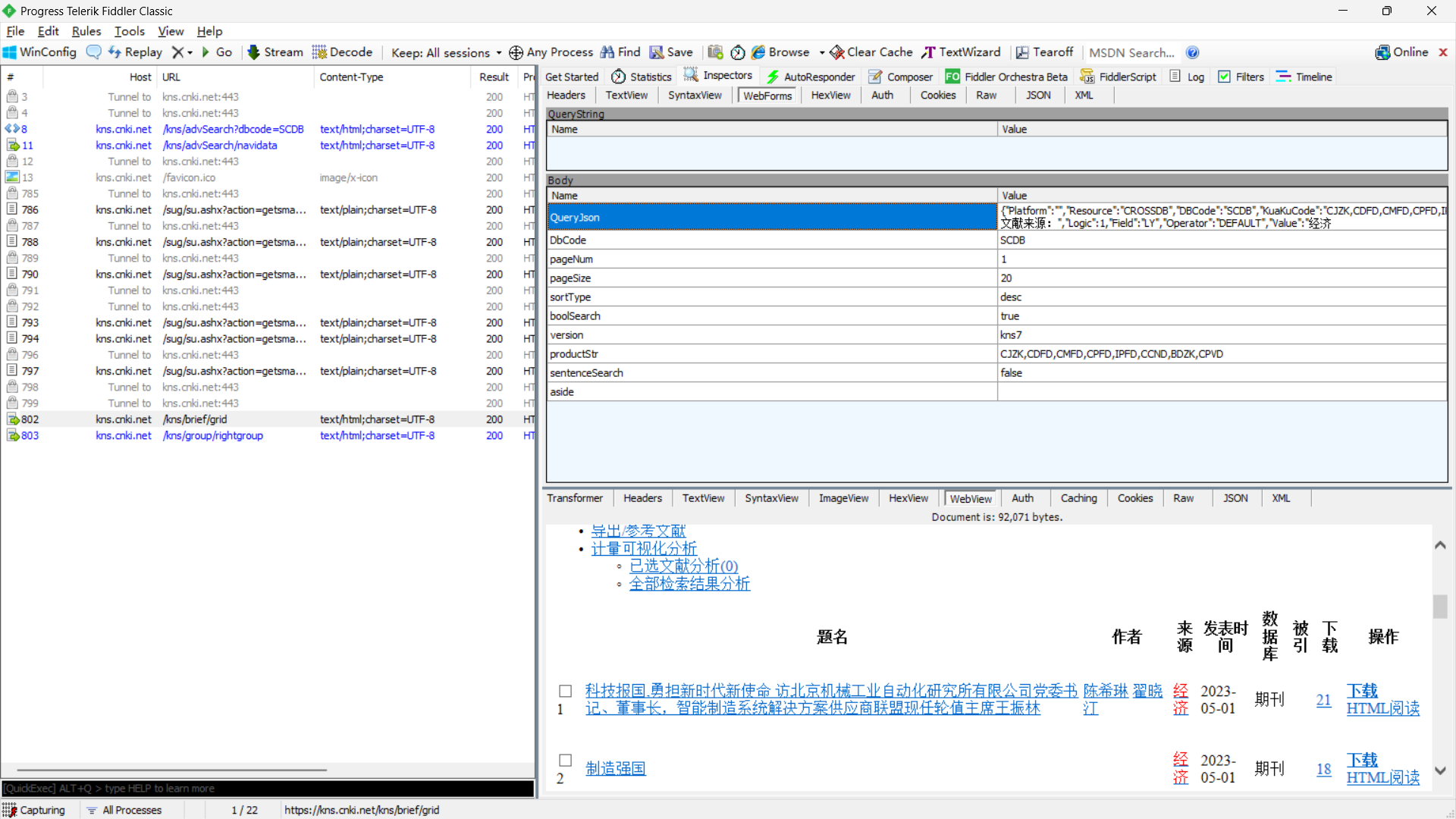This screenshot has width=1456, height=819.
Task: Select the WebForms inspector tab
Action: [765, 95]
